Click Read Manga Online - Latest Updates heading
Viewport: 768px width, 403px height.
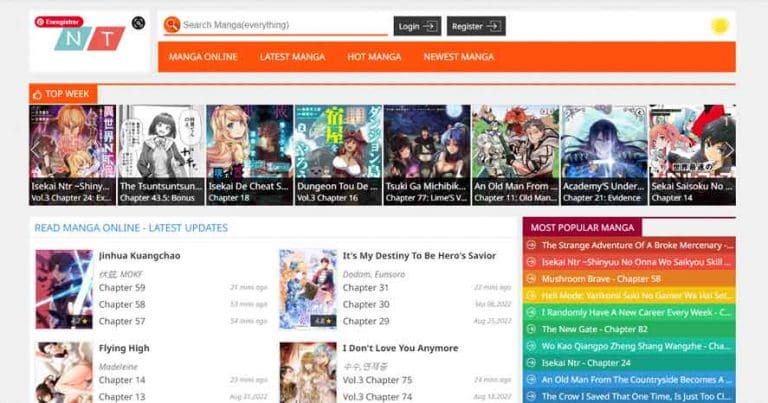[x=131, y=228]
